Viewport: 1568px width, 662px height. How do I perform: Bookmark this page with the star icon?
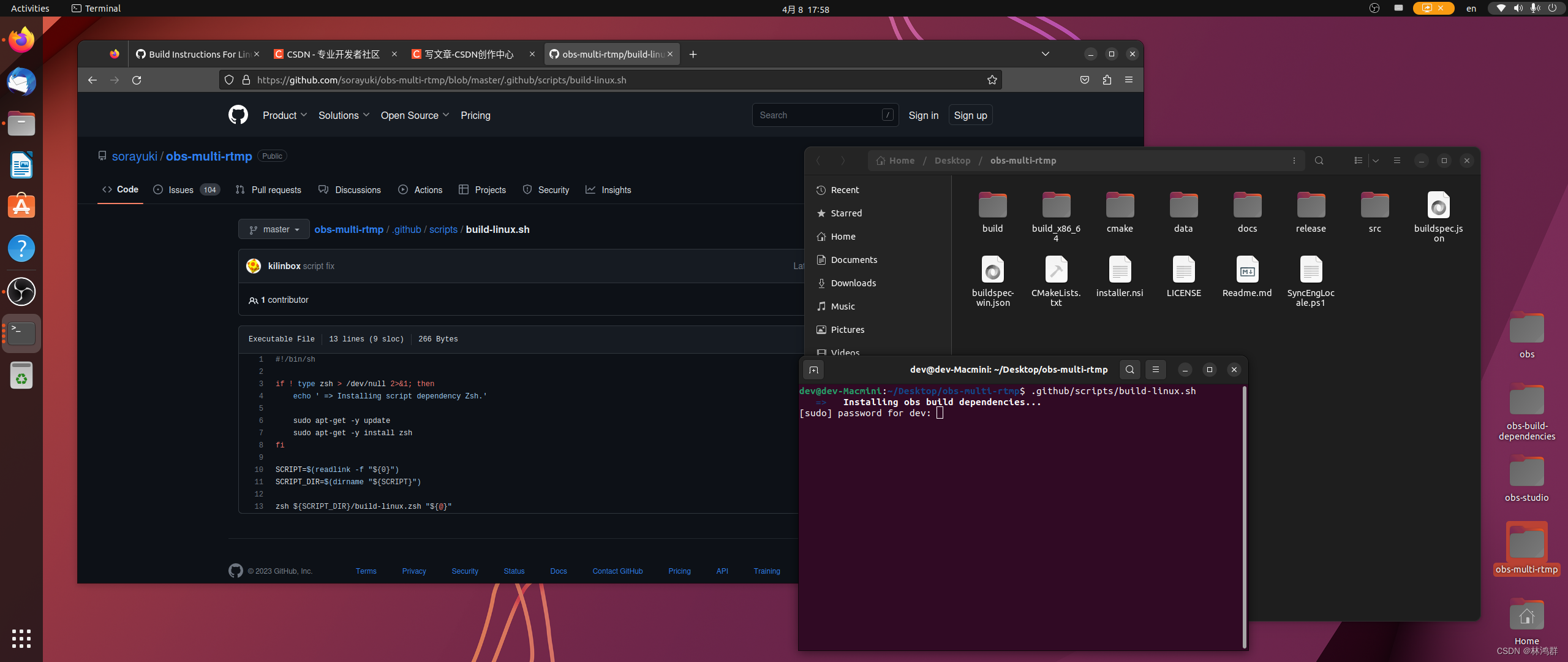click(992, 80)
